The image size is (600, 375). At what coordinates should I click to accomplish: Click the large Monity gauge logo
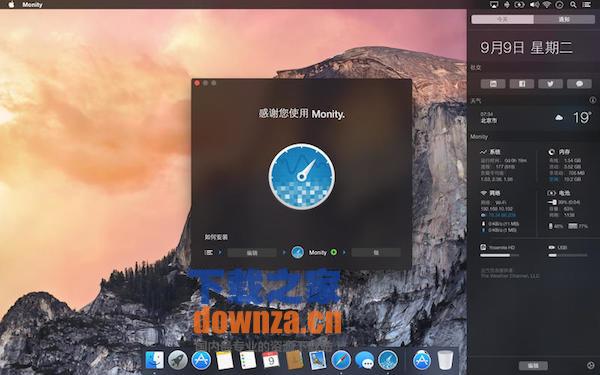[302, 176]
